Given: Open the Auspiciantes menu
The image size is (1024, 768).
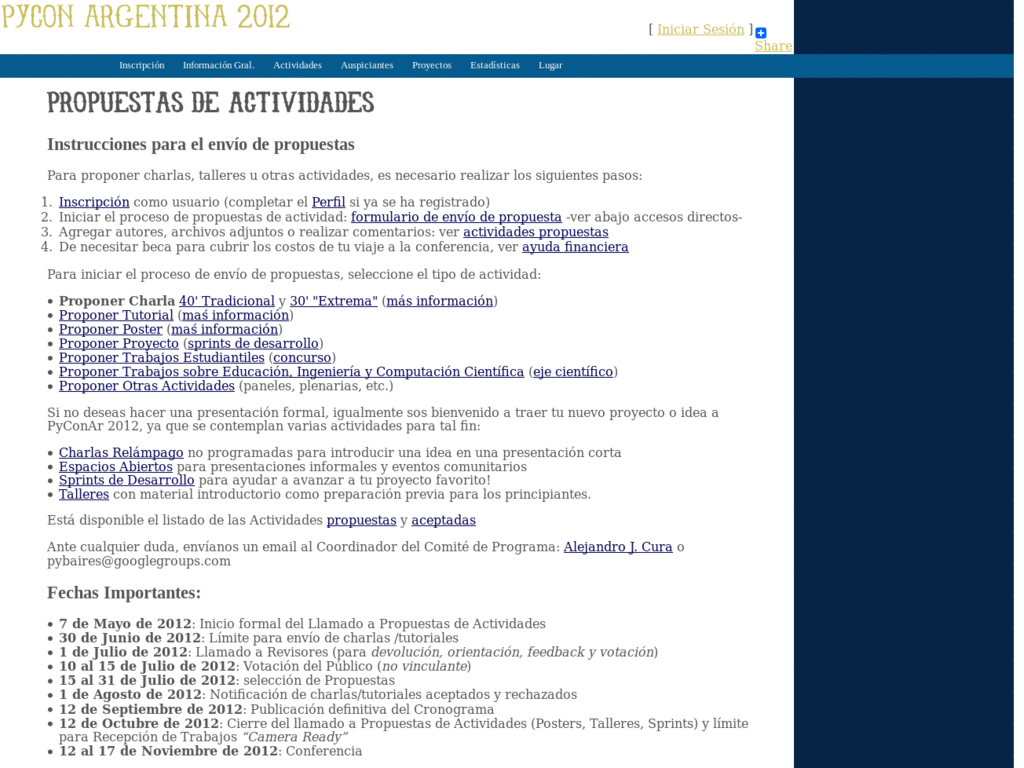Looking at the screenshot, I should 367,65.
